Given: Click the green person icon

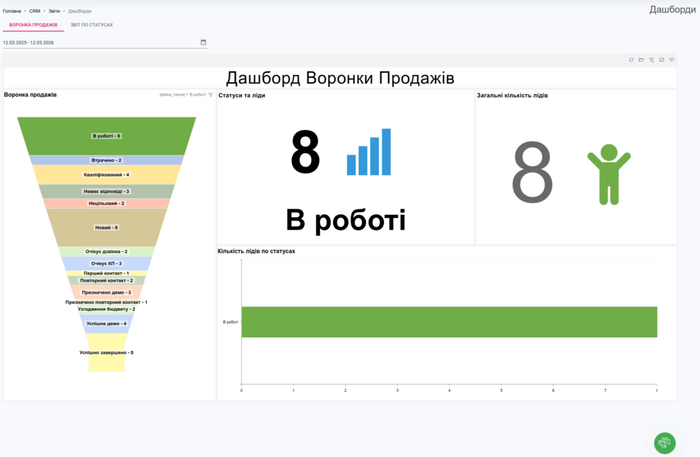Looking at the screenshot, I should click(x=608, y=174).
